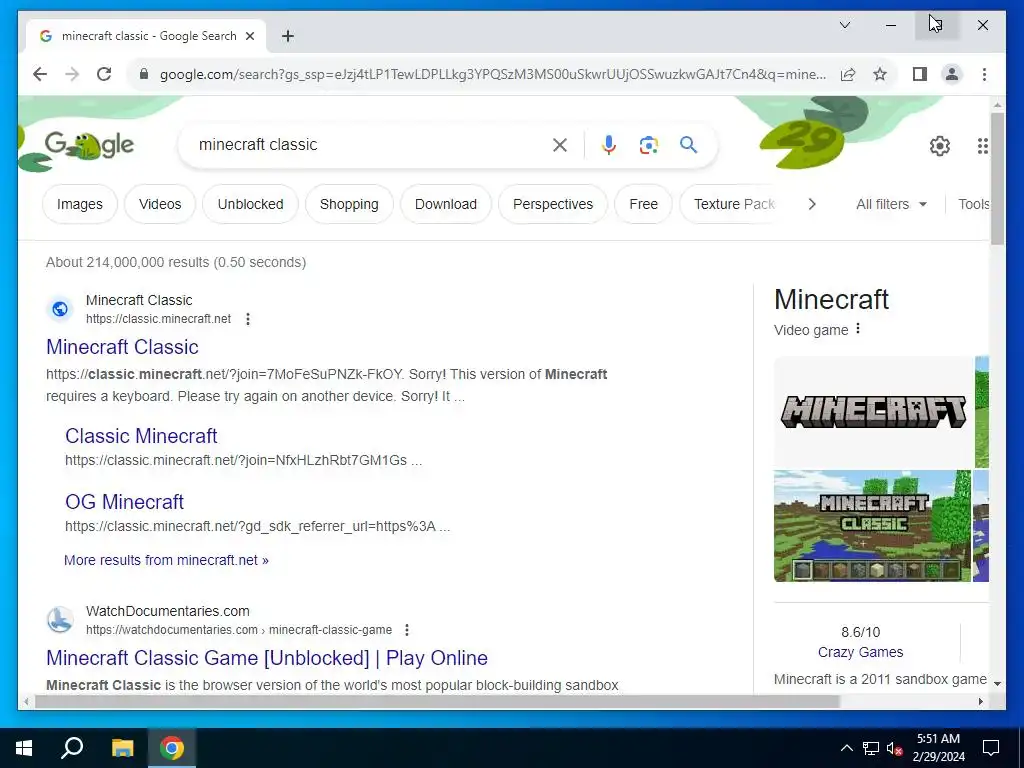Image resolution: width=1024 pixels, height=768 pixels.
Task: Open the taskbar clock showing 5:51 AM
Action: [938, 748]
